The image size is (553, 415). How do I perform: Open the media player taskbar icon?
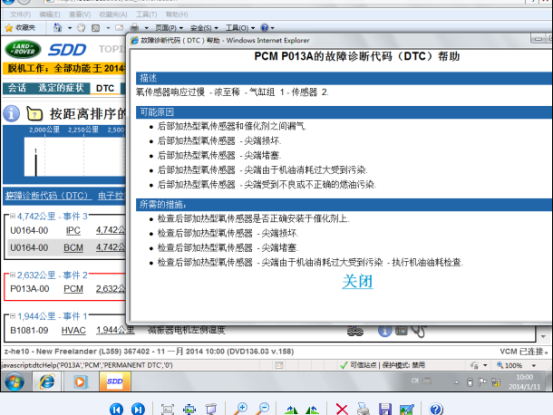pyautogui.click(x=80, y=382)
